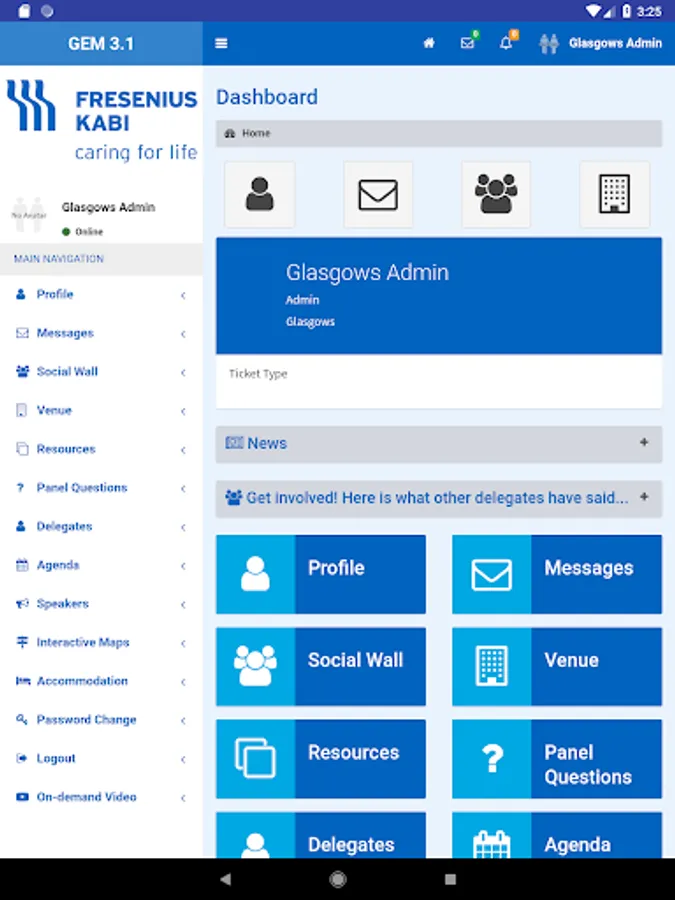This screenshot has height=900, width=675.
Task: Expand the News panel with plus
Action: [x=644, y=443]
